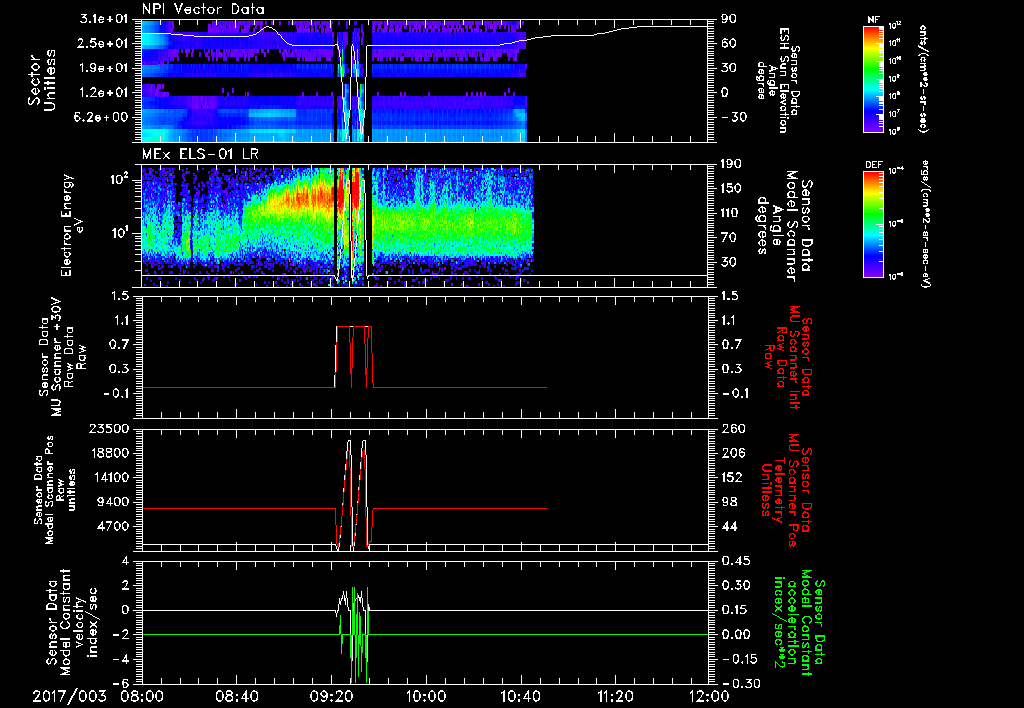Click the 206 telemetry tick label
The image size is (1024, 708).
[x=733, y=453]
